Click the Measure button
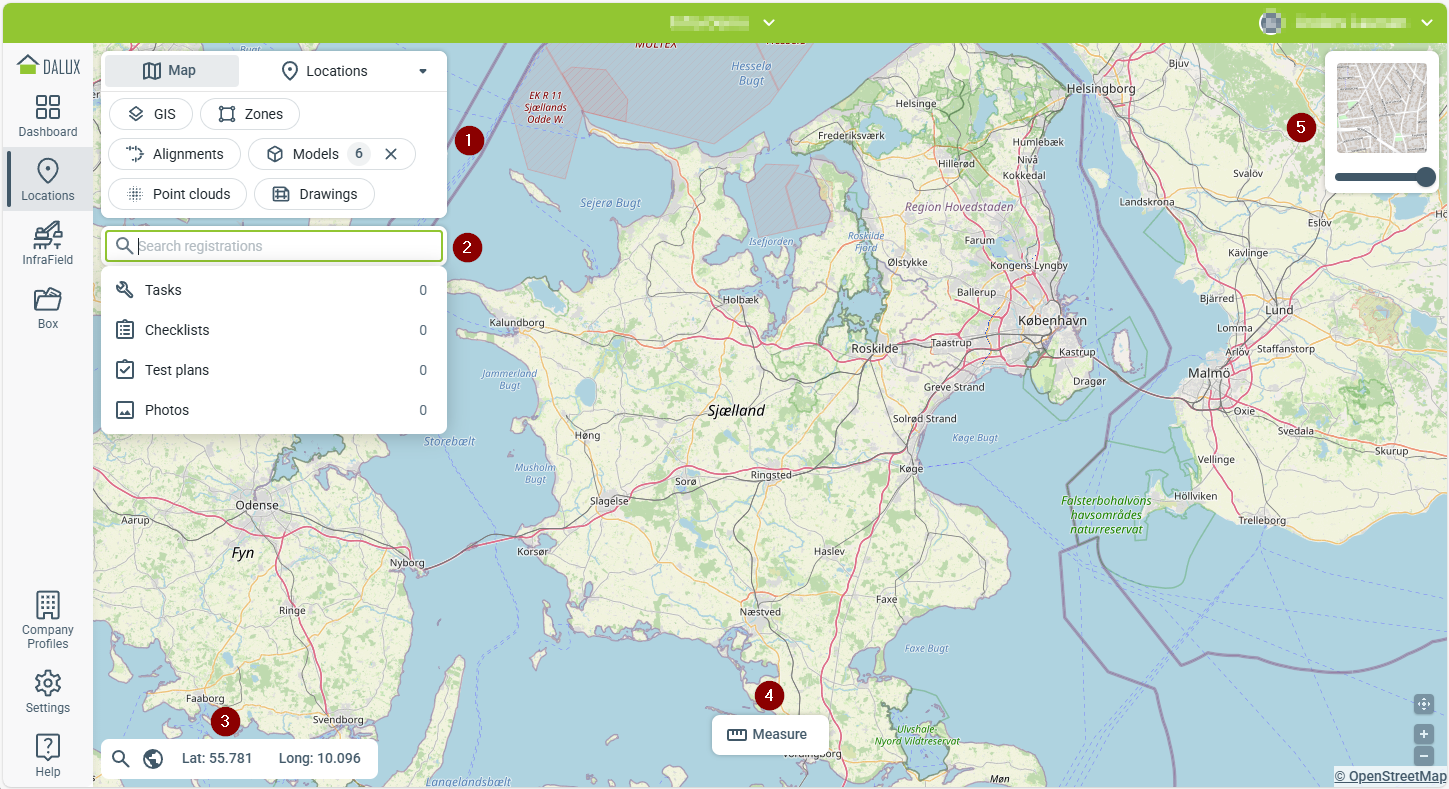Image resolution: width=1449 pixels, height=789 pixels. coord(769,734)
